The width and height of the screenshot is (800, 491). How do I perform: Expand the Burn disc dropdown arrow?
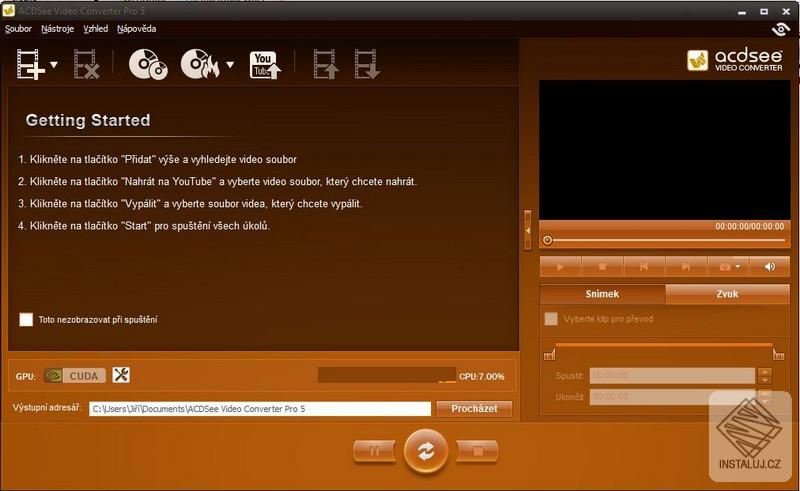230,65
